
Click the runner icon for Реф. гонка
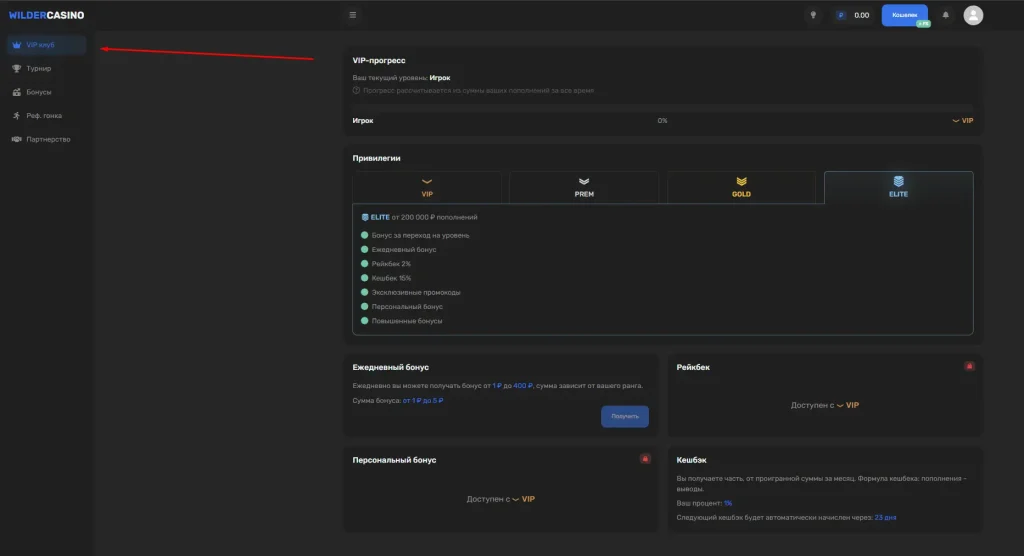click(16, 116)
